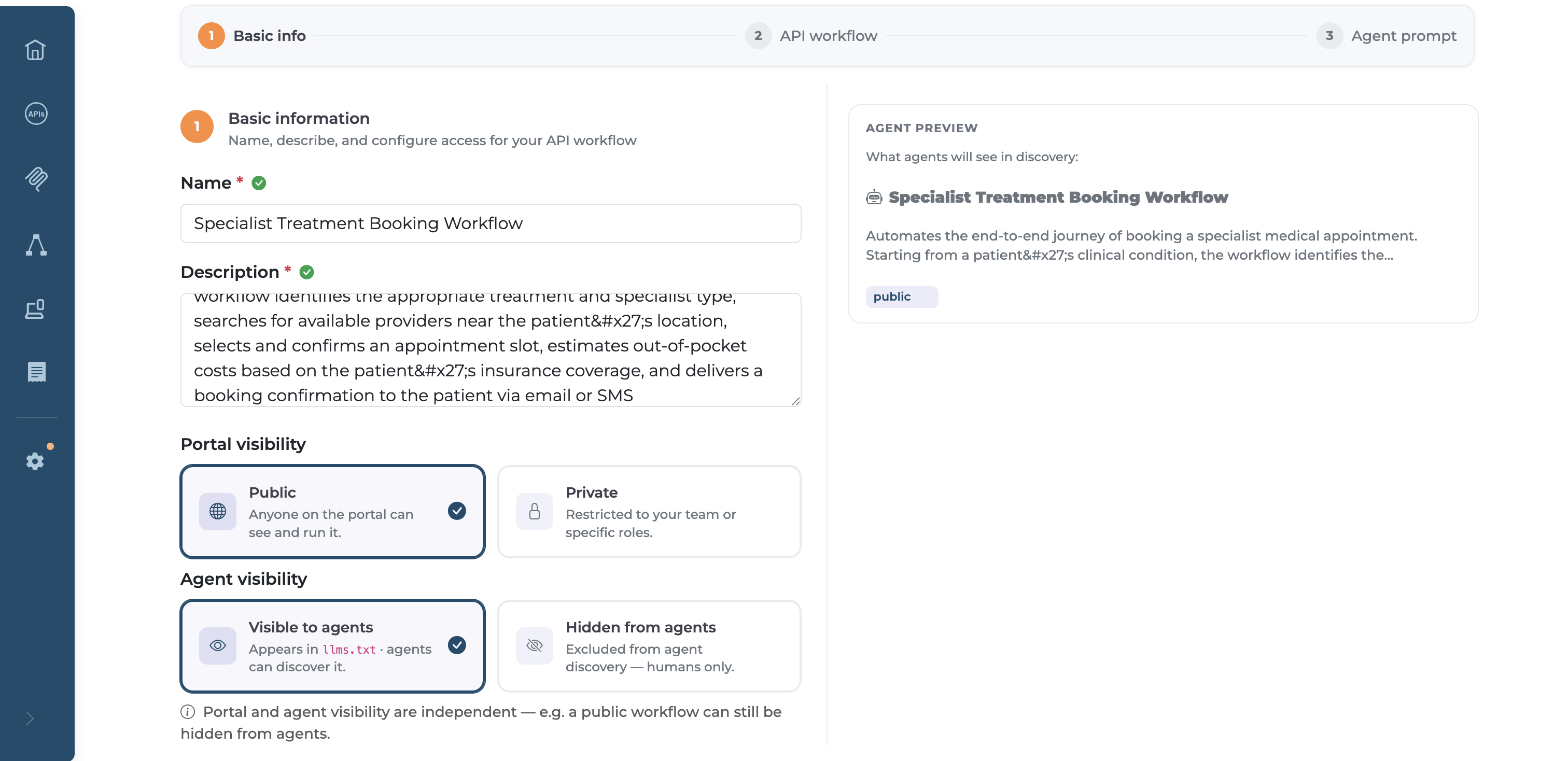Screen dimensions: 1568x761
Task: Click the Basic information section heading
Action: click(x=299, y=118)
